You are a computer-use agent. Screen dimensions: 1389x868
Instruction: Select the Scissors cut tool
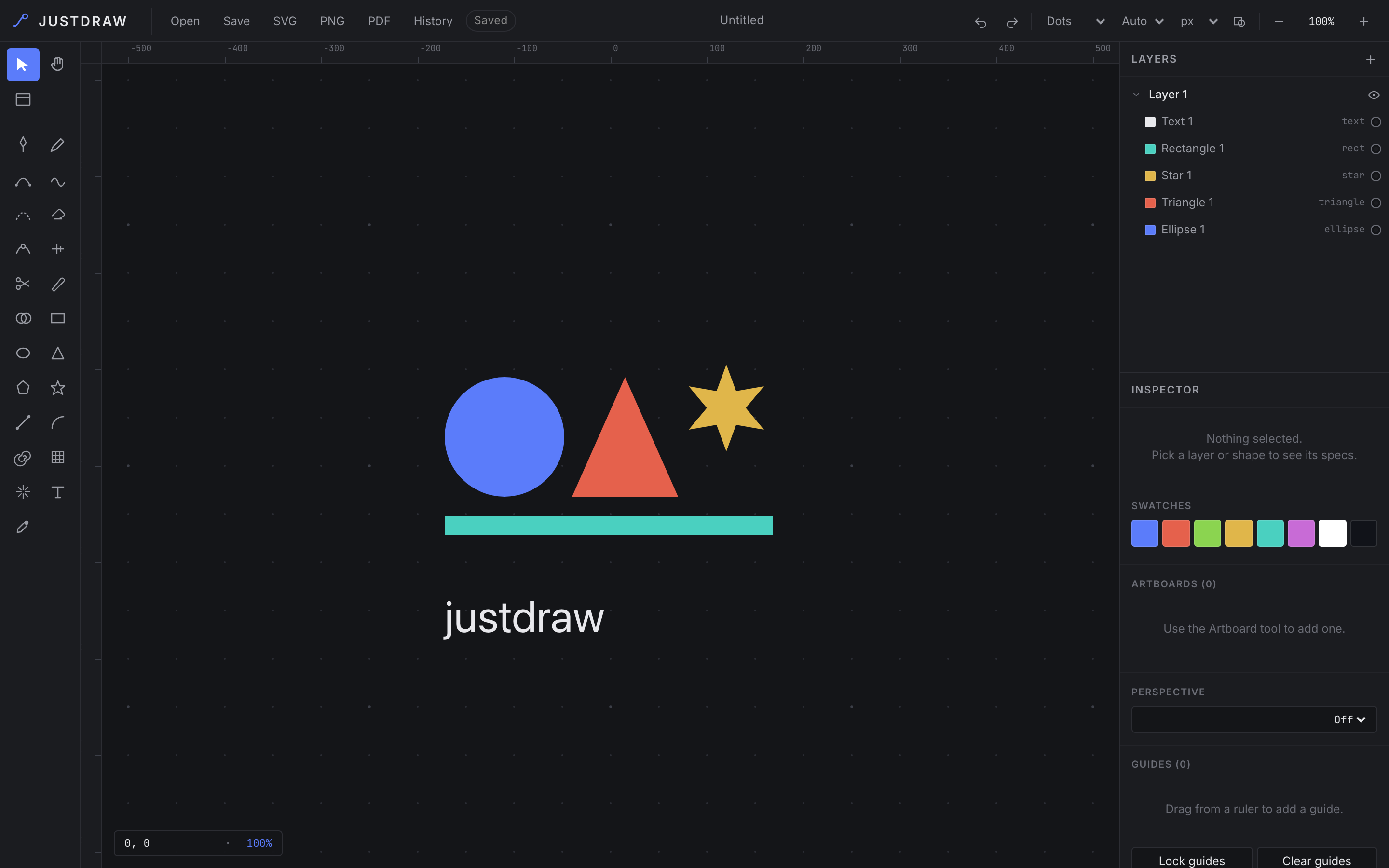23,284
